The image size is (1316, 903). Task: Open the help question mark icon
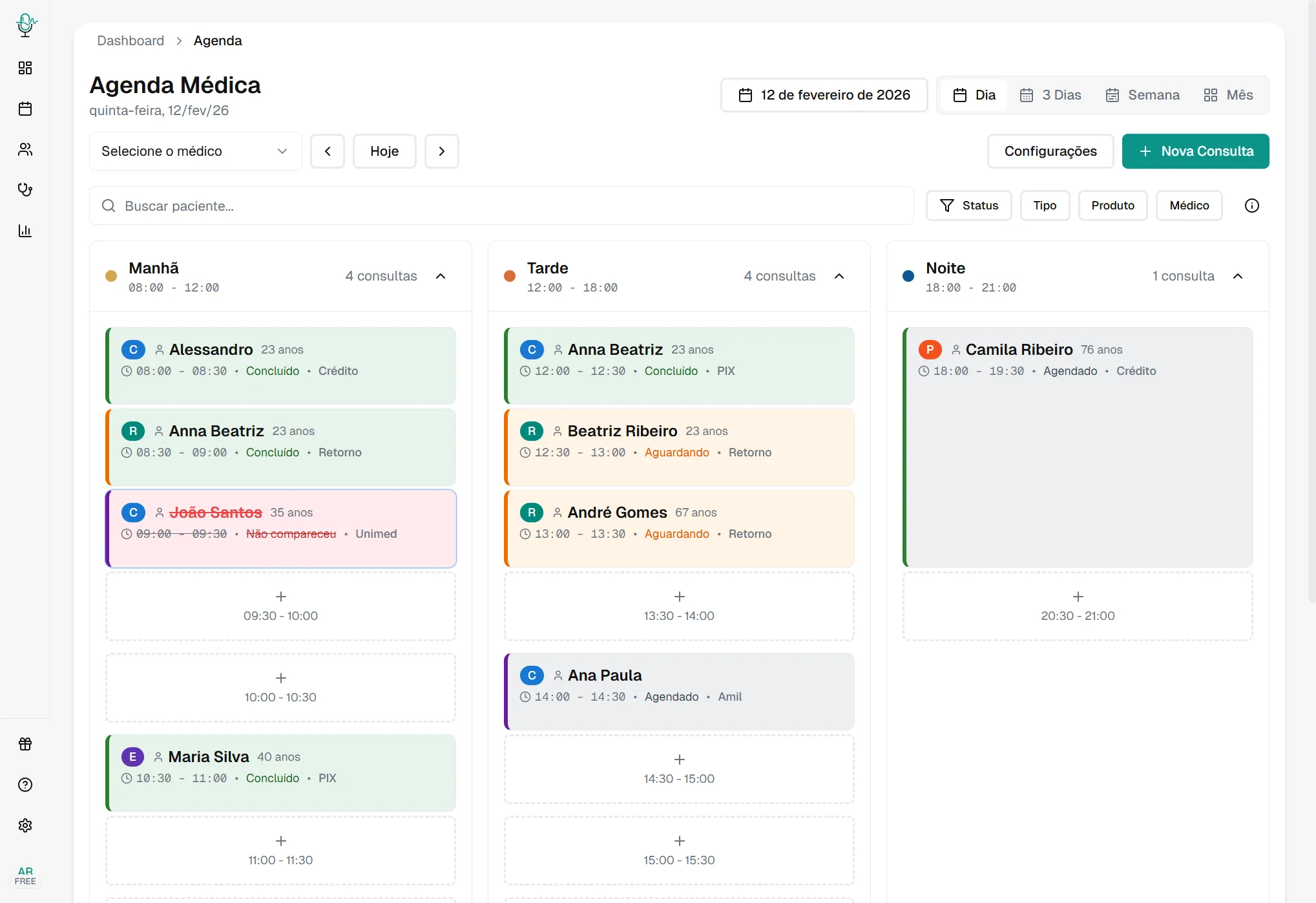(25, 785)
